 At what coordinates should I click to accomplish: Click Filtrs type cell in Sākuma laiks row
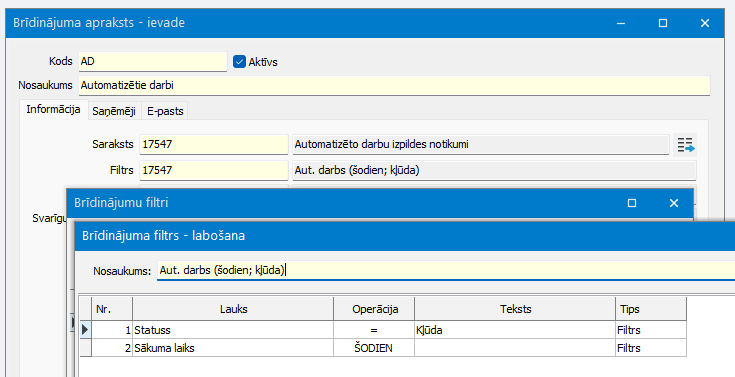[651, 348]
